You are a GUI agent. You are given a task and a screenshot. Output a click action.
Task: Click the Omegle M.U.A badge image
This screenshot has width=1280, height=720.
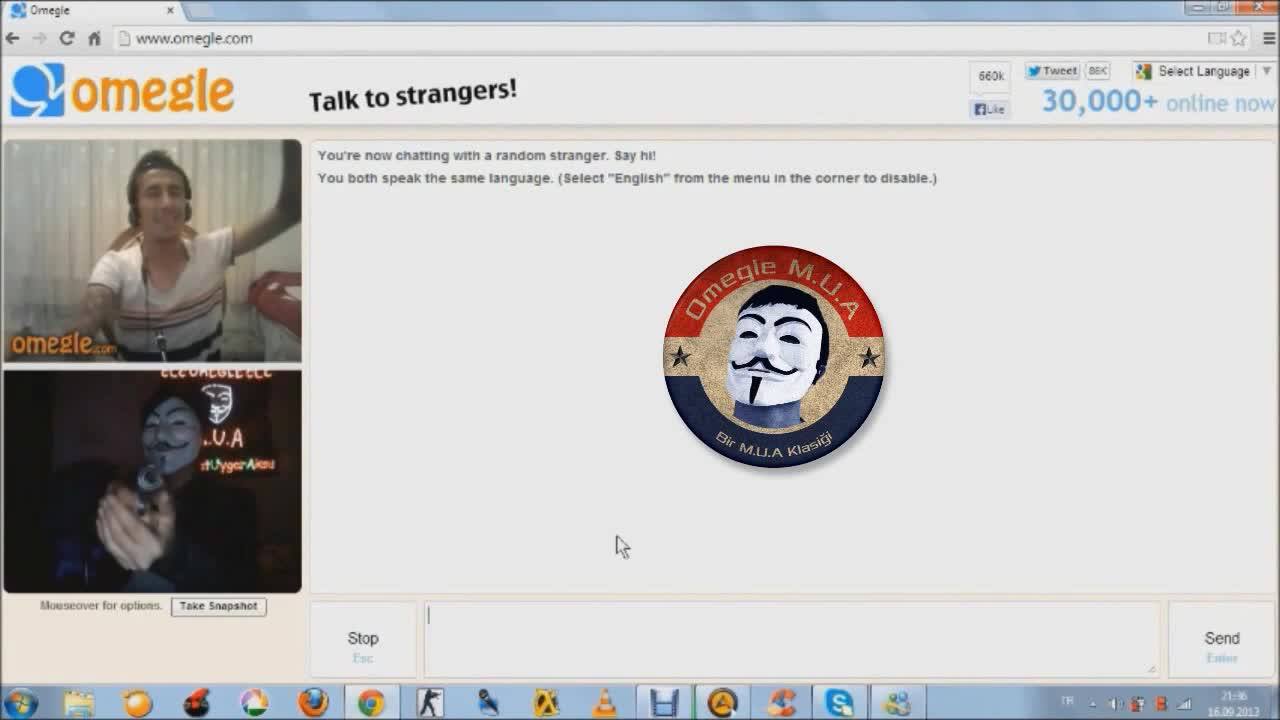coord(773,357)
